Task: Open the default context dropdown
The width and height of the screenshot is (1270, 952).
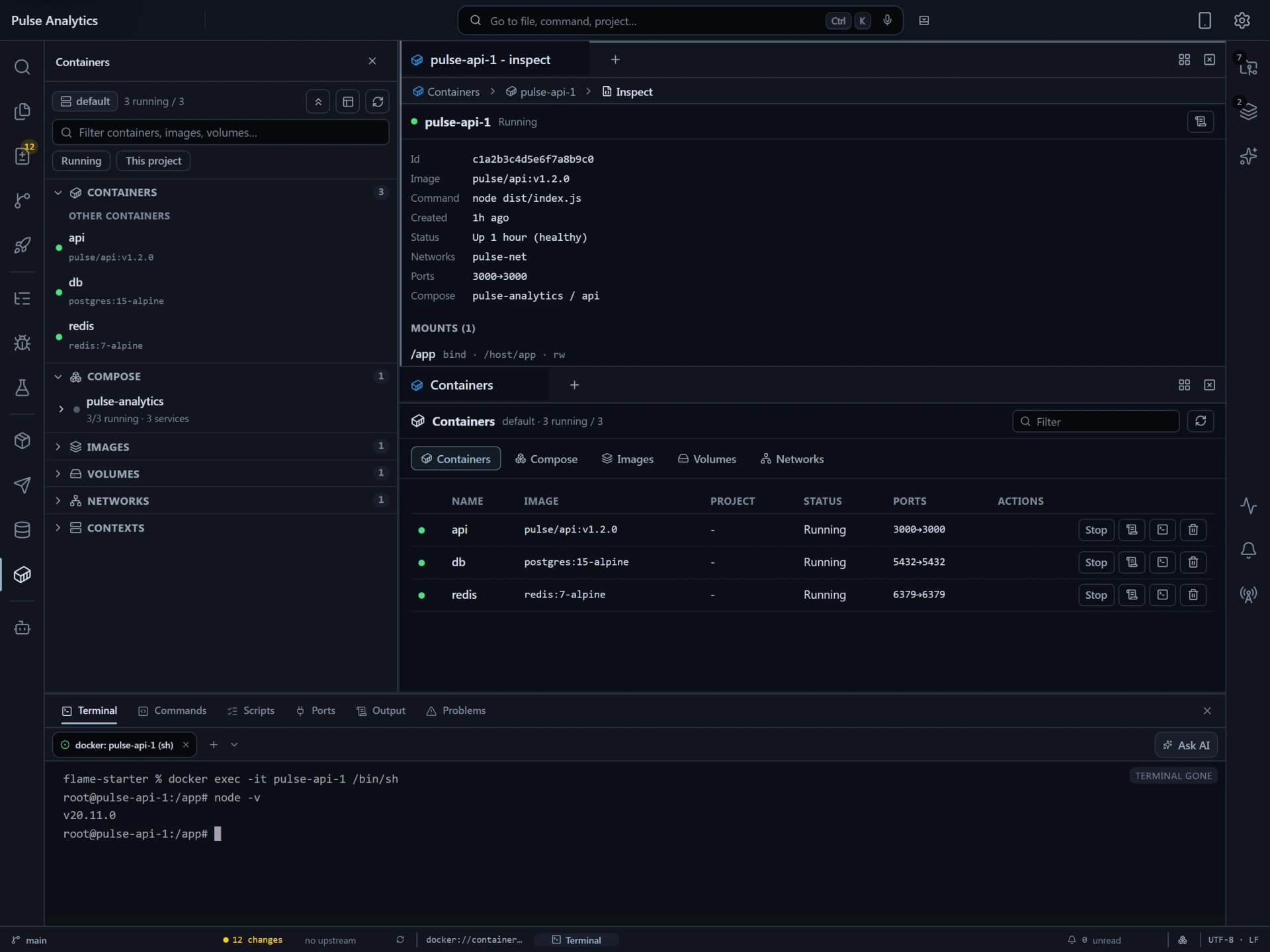Action: 85,101
